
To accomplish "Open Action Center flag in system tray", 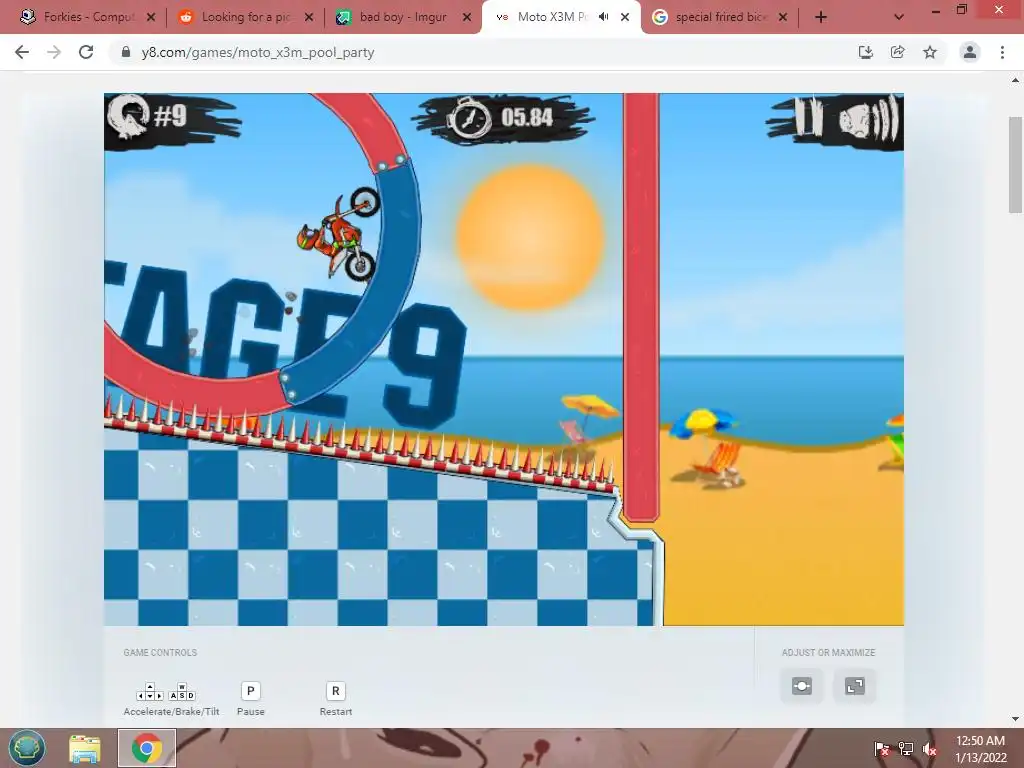I will click(x=882, y=749).
